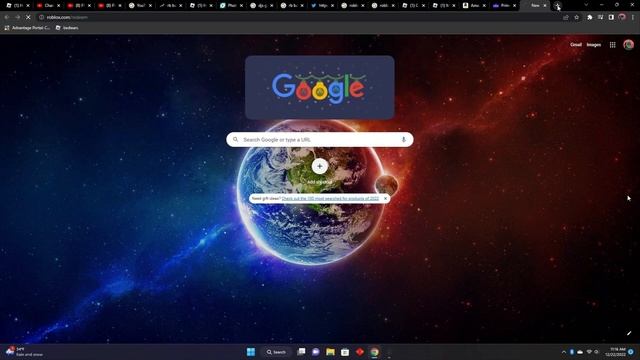Open the Chrome profile avatar in toolbar
The width and height of the screenshot is (640, 360).
(622, 17)
